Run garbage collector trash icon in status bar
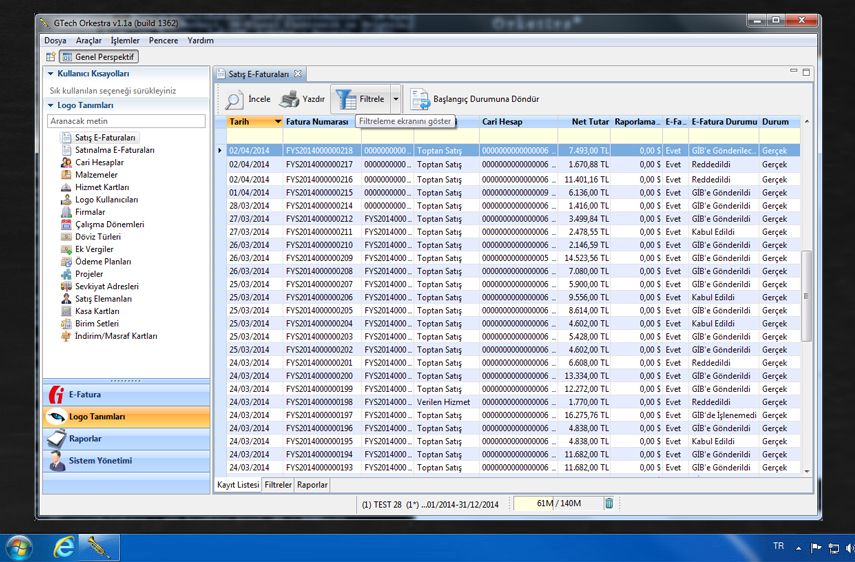 pos(609,504)
